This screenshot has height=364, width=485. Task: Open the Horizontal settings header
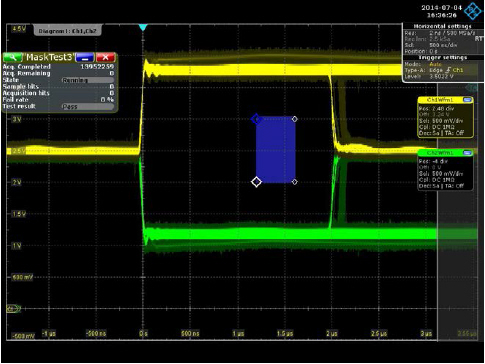click(x=442, y=26)
